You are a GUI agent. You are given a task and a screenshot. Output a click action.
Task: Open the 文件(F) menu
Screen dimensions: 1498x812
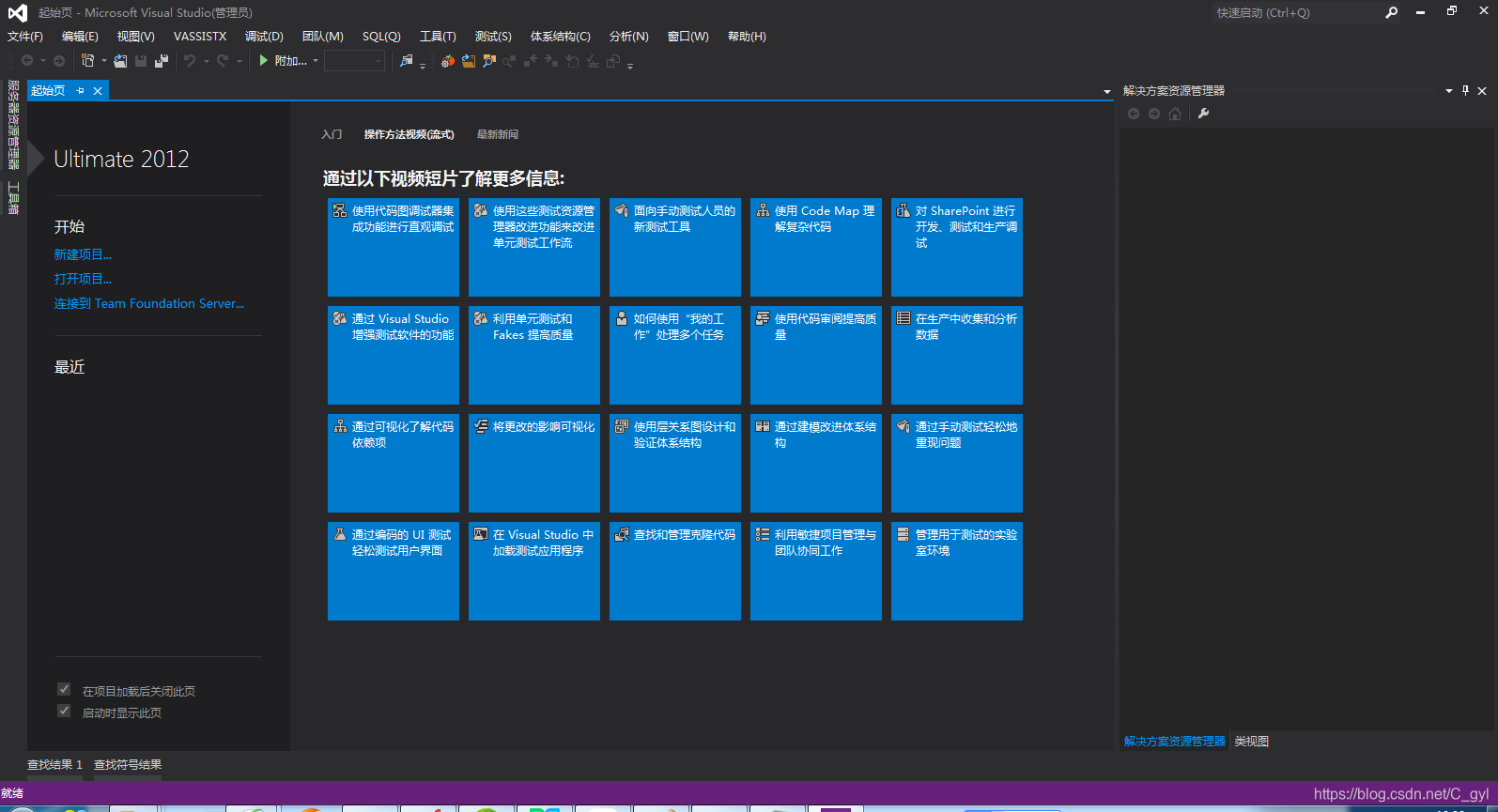click(x=25, y=37)
